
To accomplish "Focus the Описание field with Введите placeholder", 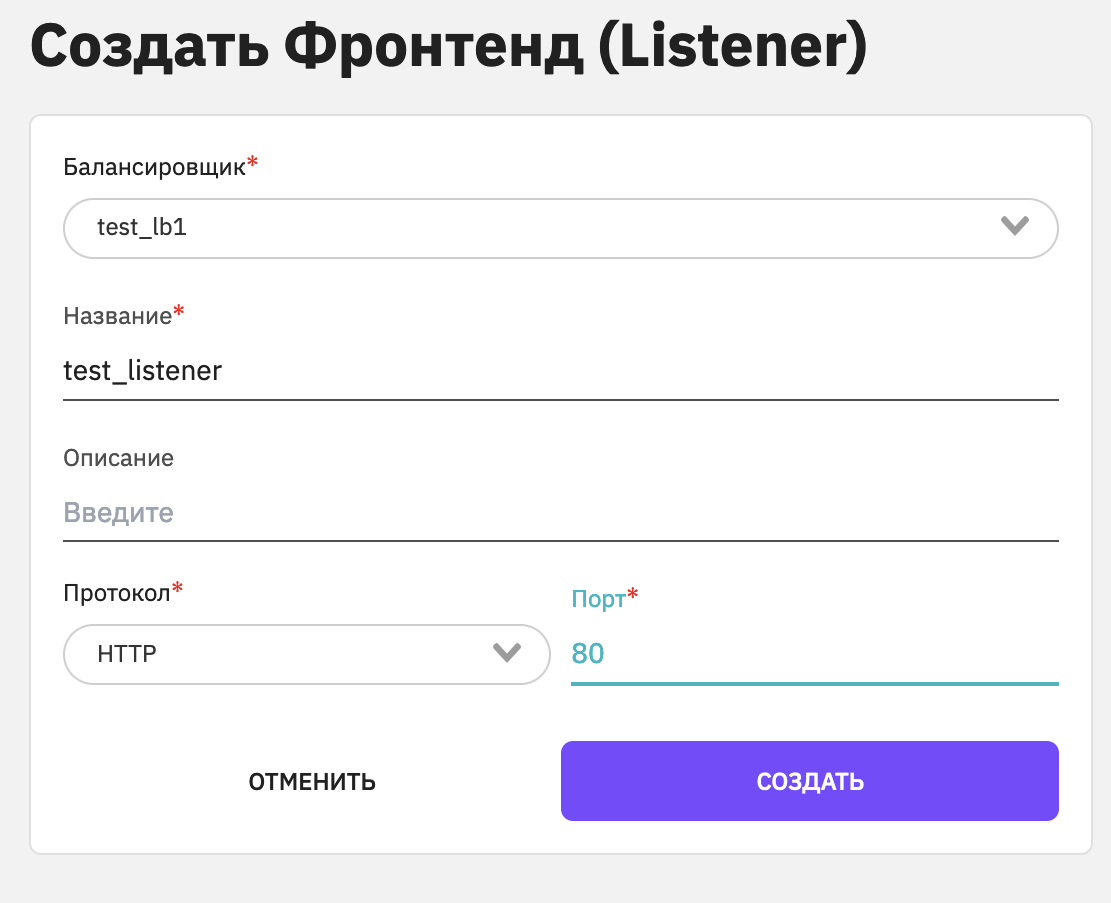I will (560, 512).
